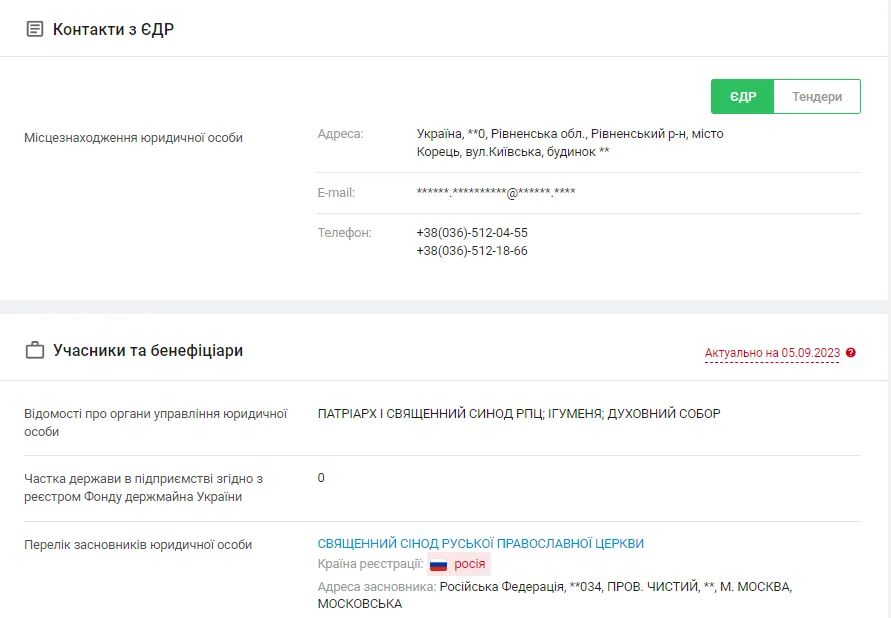Open the Тендери tab
891x618 pixels.
pos(817,97)
